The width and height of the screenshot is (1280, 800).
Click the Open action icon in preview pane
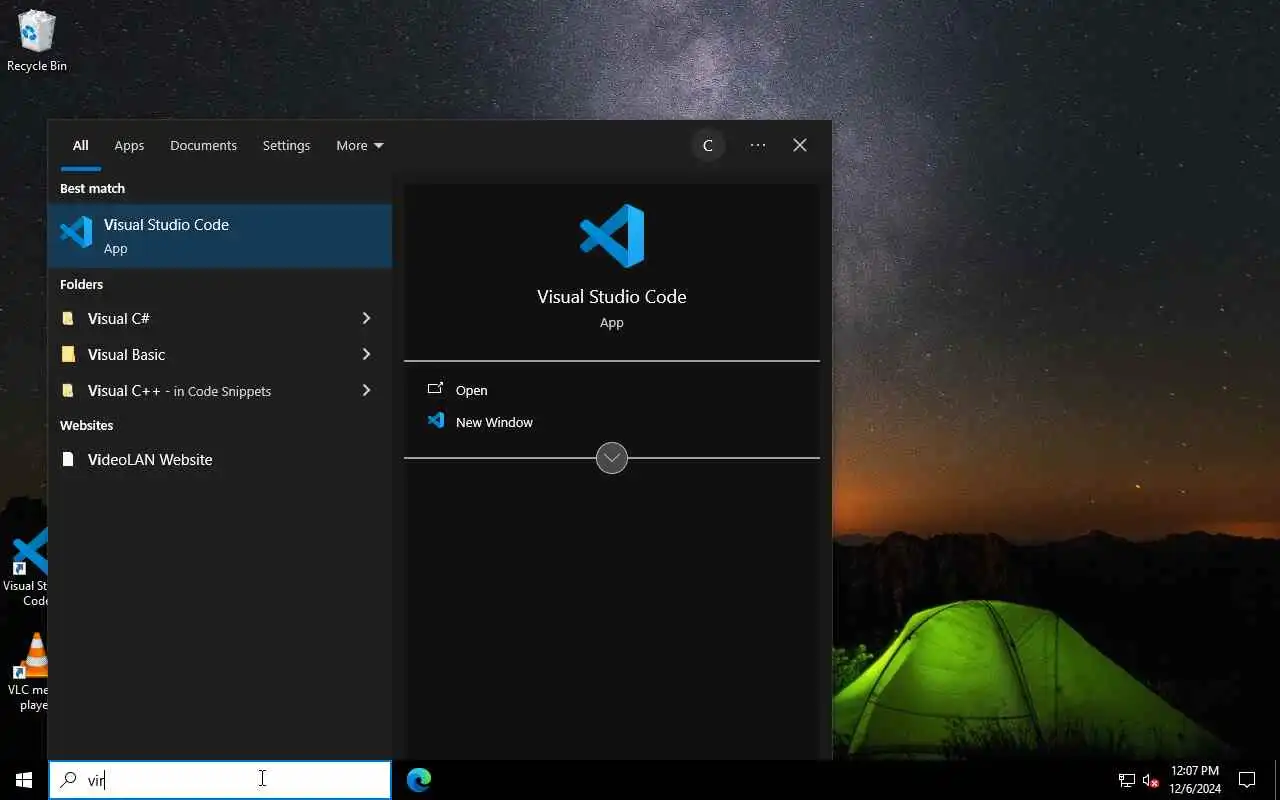pos(435,389)
